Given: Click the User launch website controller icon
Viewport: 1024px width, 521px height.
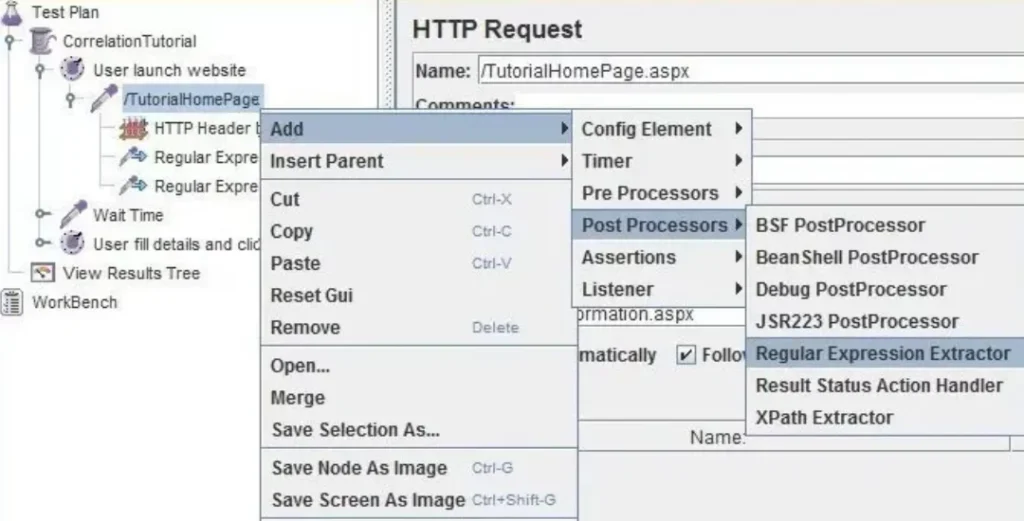Looking at the screenshot, I should [x=72, y=70].
